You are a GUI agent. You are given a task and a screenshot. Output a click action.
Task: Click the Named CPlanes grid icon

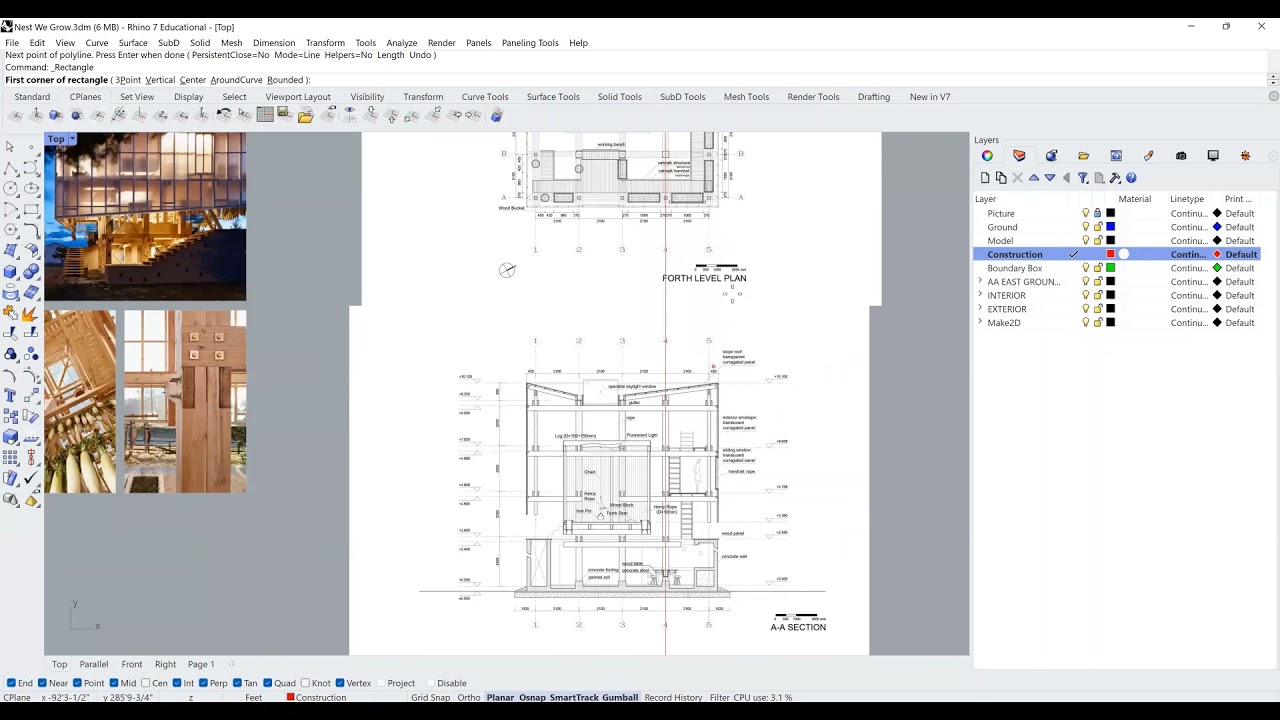point(265,115)
